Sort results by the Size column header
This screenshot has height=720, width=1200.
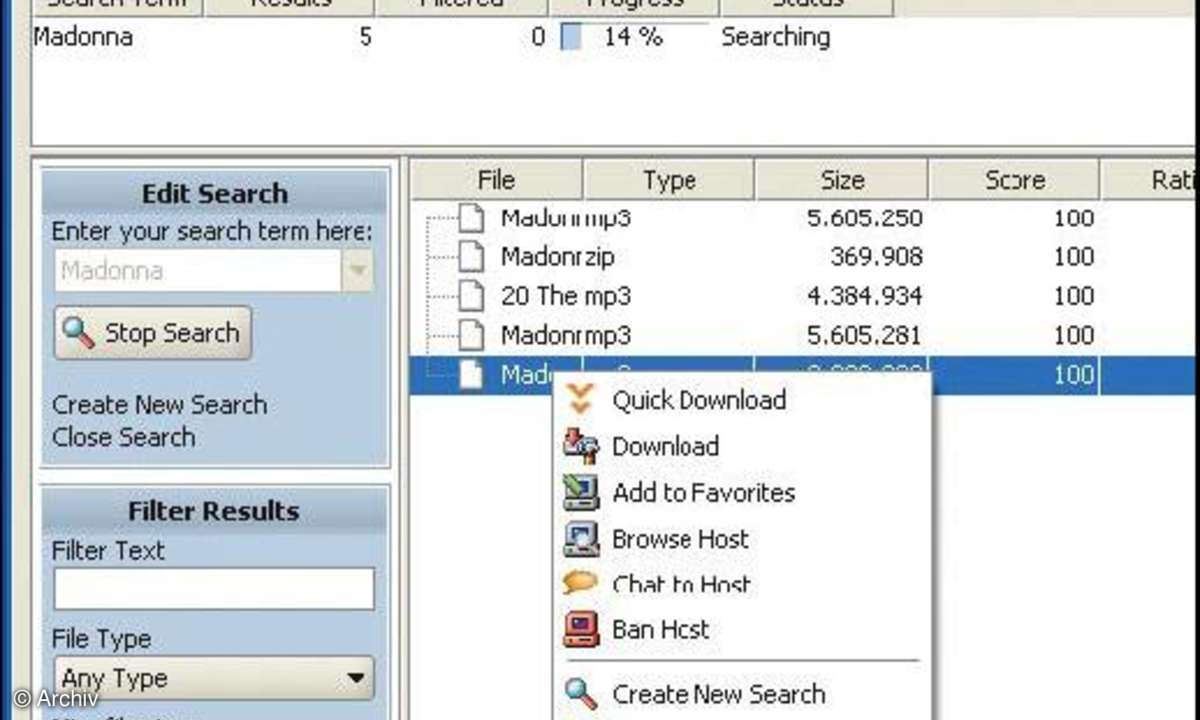(x=842, y=180)
